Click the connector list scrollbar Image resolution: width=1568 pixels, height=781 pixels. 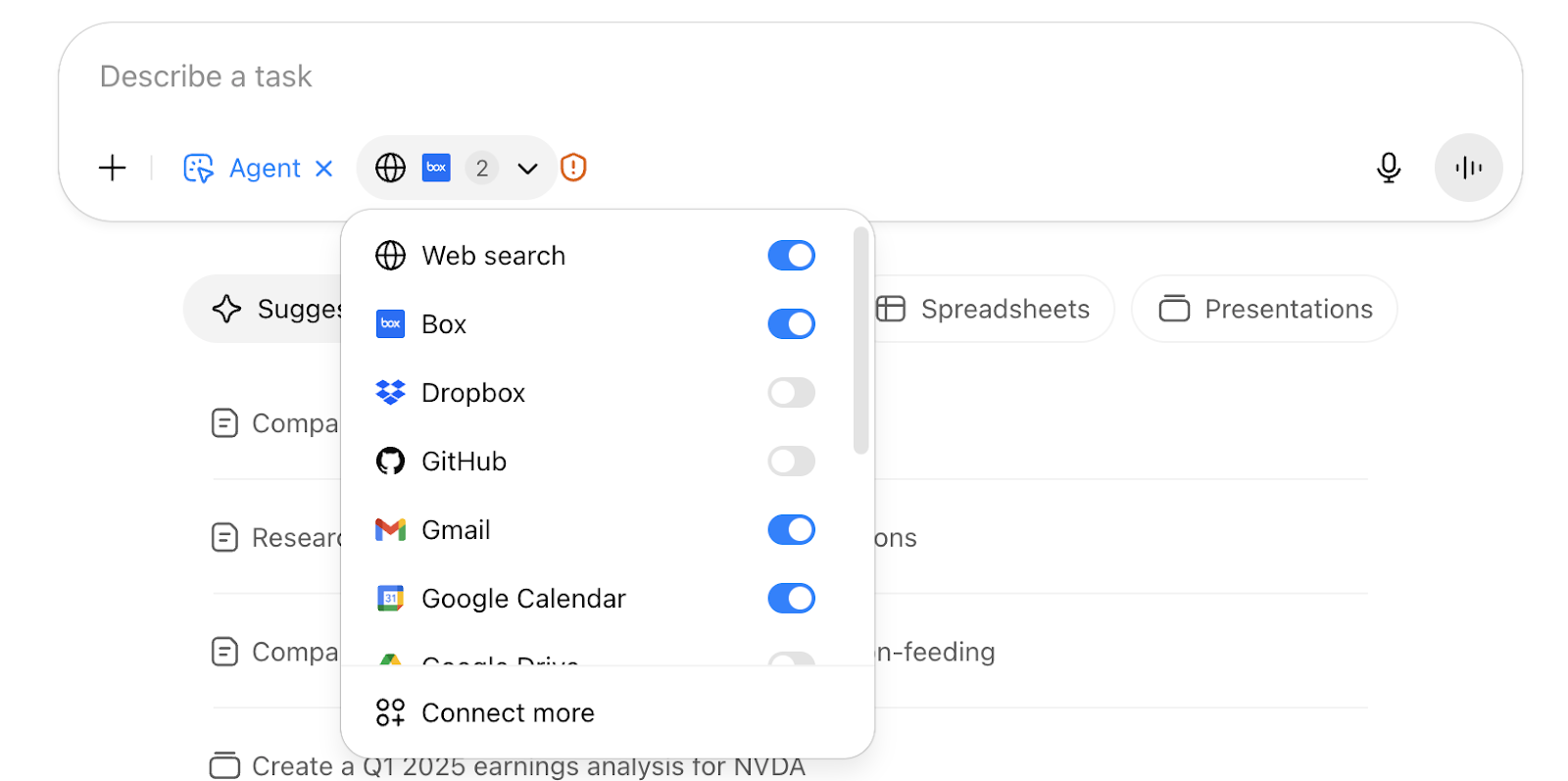(x=860, y=341)
